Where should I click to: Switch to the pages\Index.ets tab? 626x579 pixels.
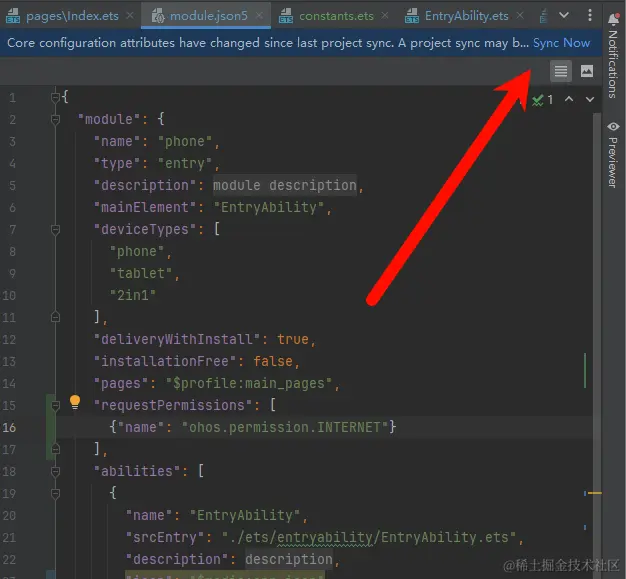tap(72, 16)
